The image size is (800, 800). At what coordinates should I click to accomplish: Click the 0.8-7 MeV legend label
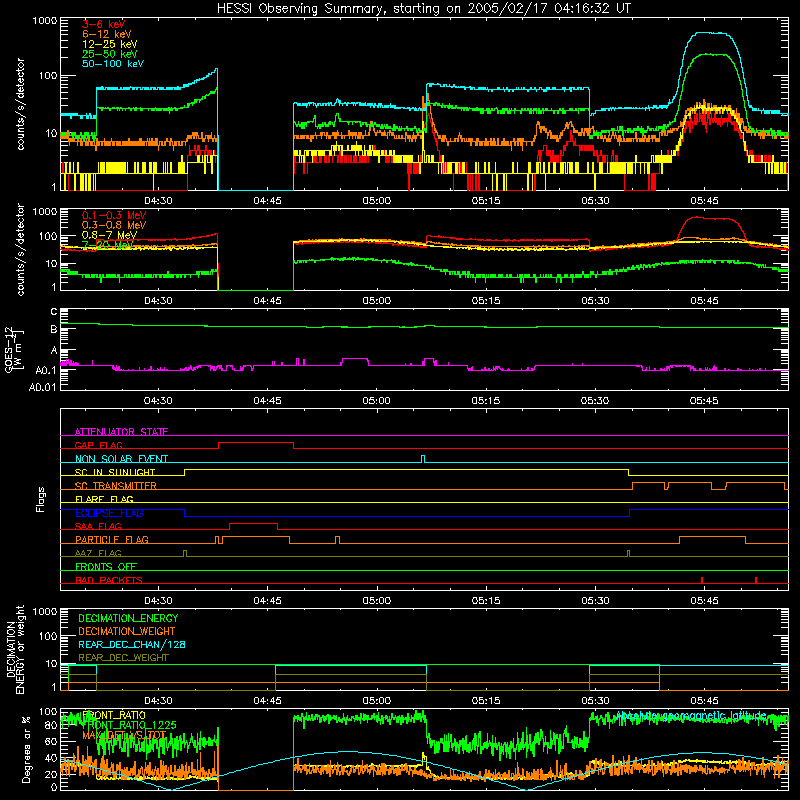[x=109, y=235]
